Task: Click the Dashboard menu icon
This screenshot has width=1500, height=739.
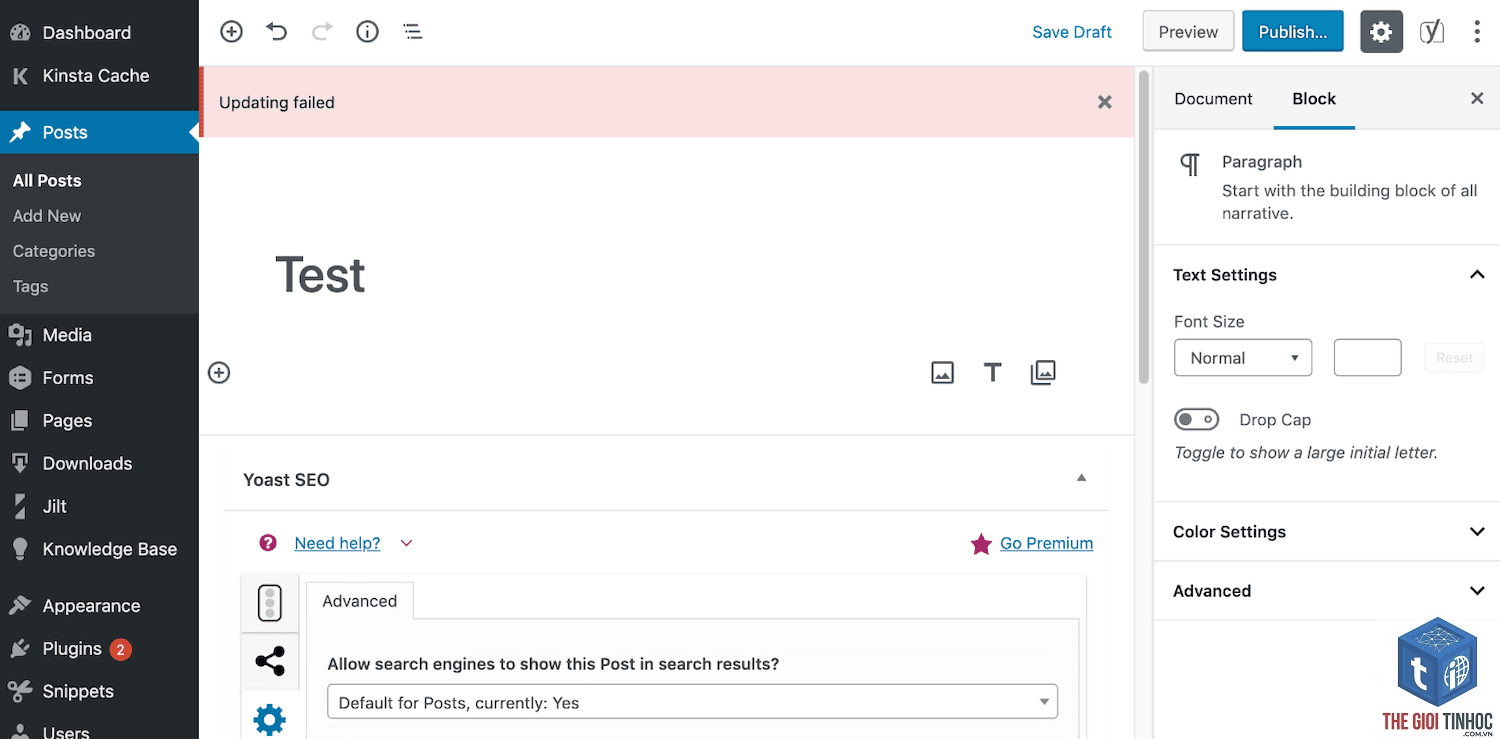Action: pos(20,32)
